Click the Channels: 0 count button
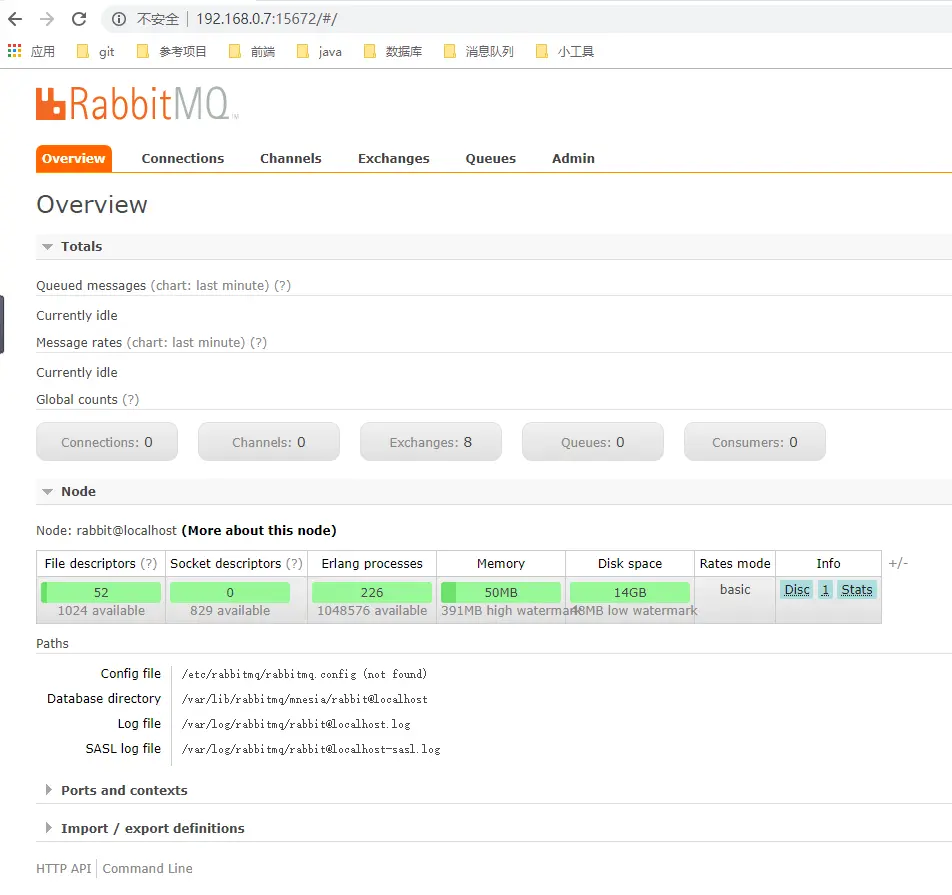The height and width of the screenshot is (895, 952). click(x=269, y=441)
